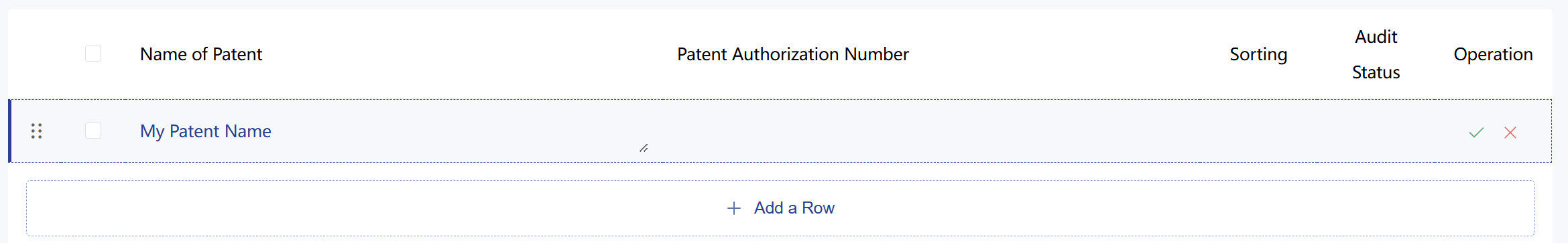Viewport: 1568px width, 243px height.
Task: Click the empty Audit Status cell in row
Action: [1376, 131]
